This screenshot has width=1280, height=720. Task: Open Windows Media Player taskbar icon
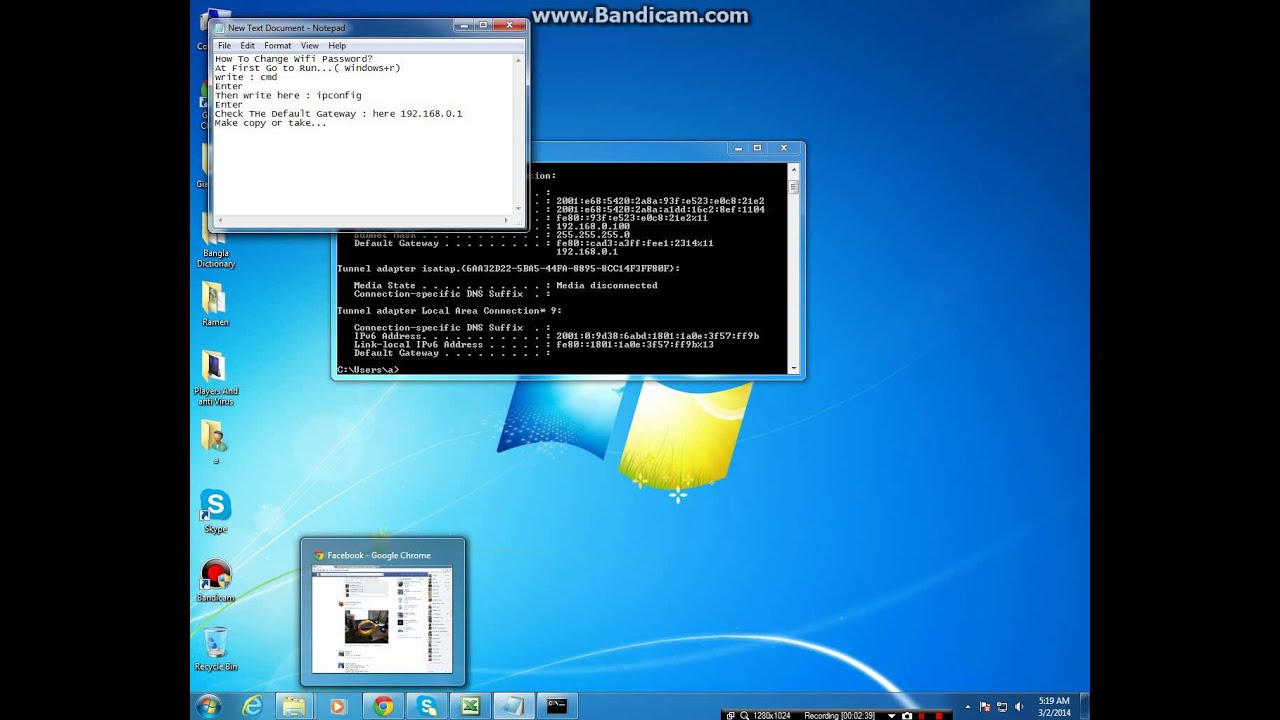pos(337,706)
